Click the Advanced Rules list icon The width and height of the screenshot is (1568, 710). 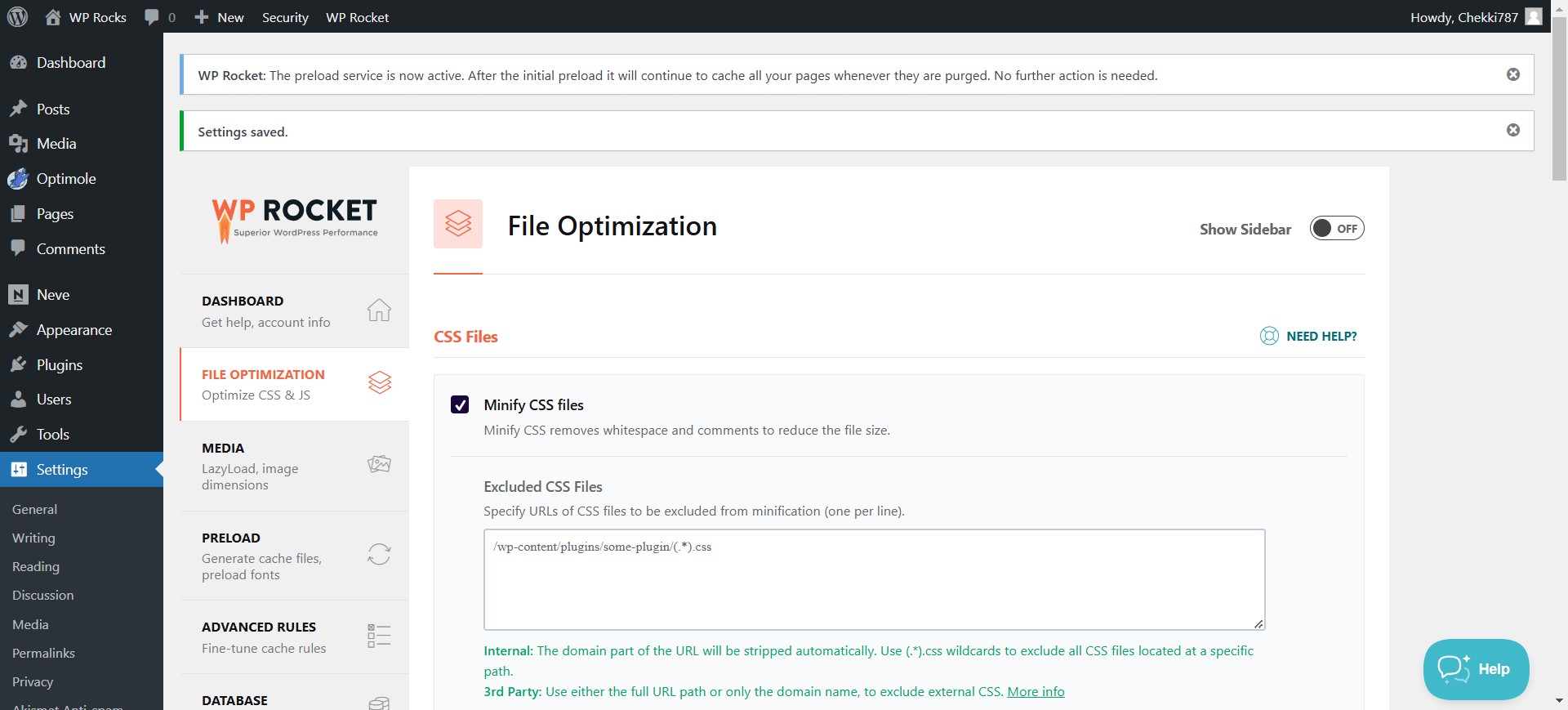point(379,636)
